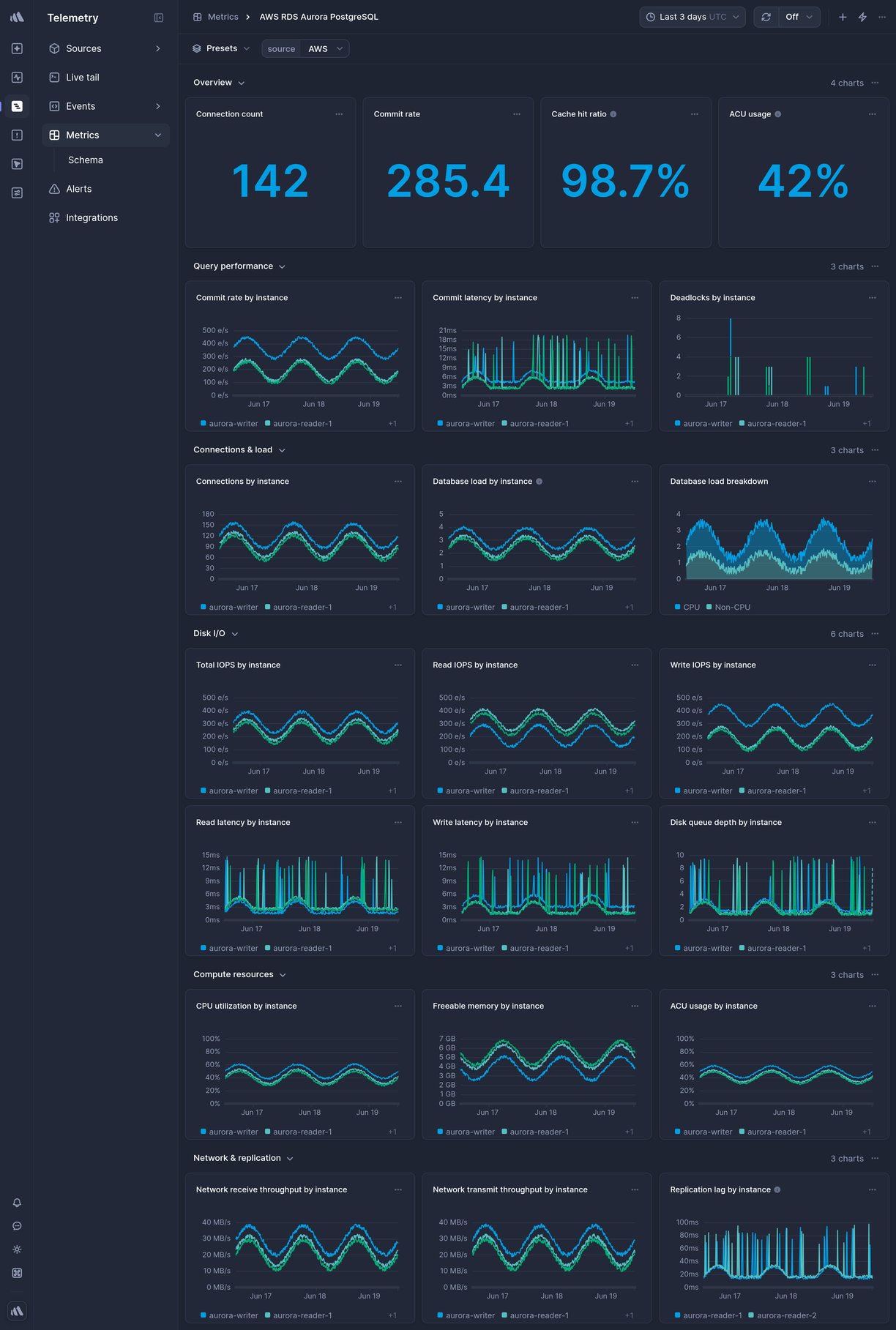Click the incident alert icon in left rail
Viewport: 896px width, 1330px height.
point(17,135)
